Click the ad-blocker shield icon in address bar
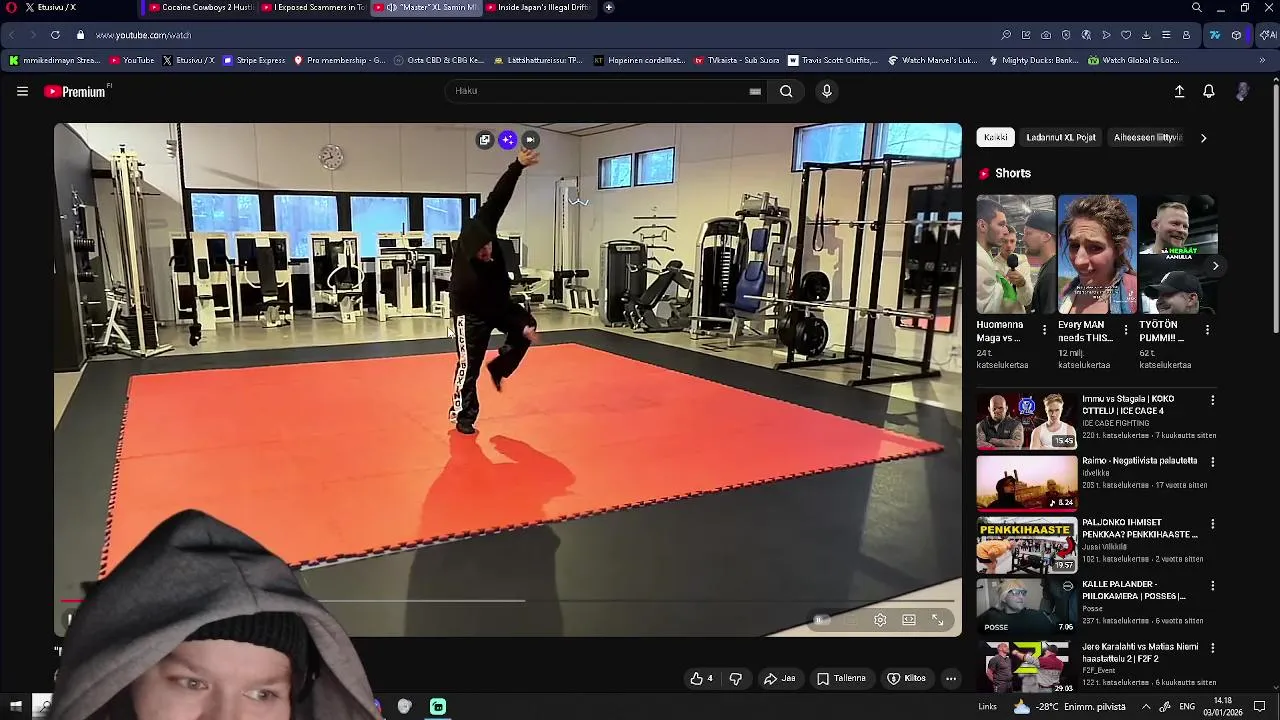Screen dimensions: 1280x720 1066,35
